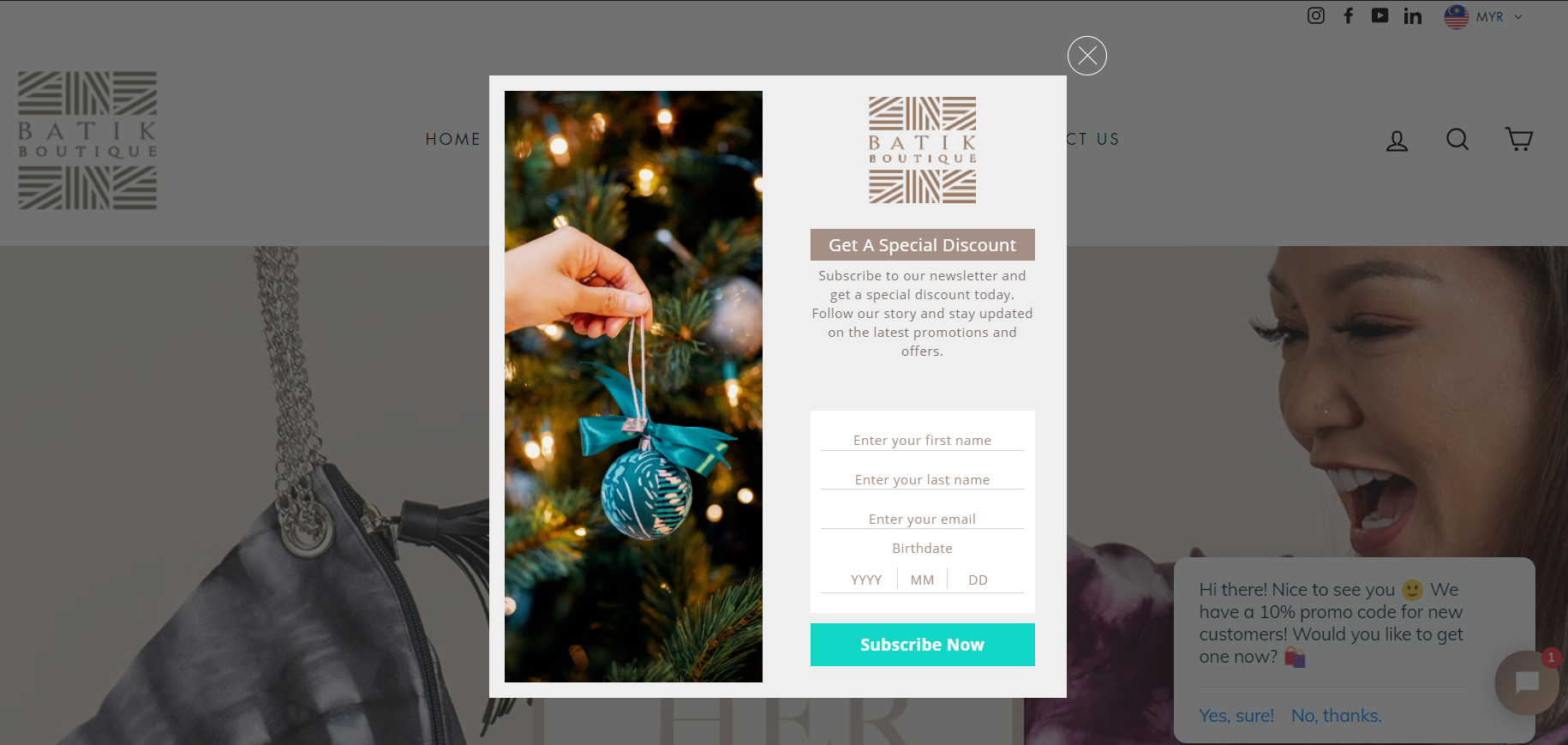Focus the email input field
The image size is (1568, 745).
pyautogui.click(x=922, y=519)
